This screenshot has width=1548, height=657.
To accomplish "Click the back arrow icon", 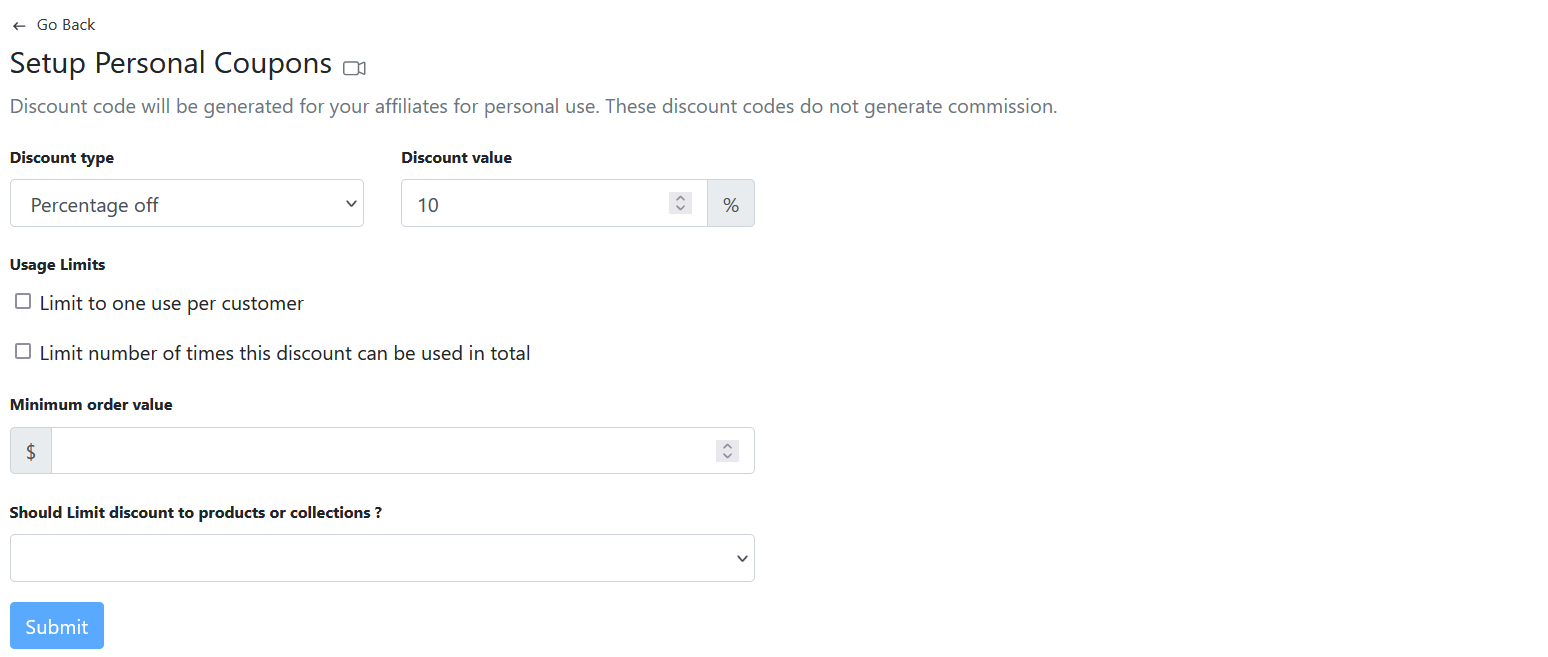I will click(19, 26).
